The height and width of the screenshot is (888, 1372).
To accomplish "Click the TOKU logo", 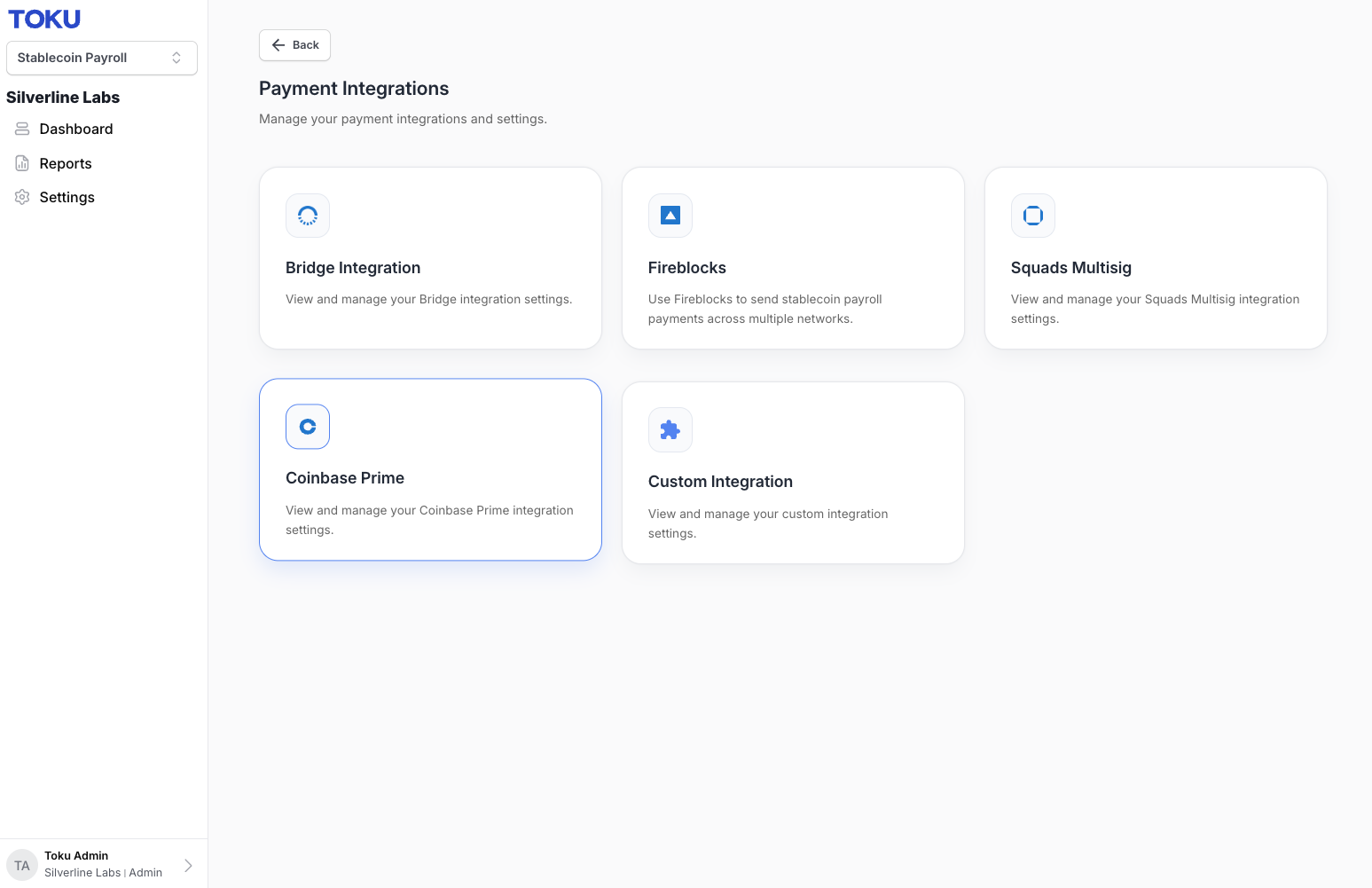I will pyautogui.click(x=44, y=19).
